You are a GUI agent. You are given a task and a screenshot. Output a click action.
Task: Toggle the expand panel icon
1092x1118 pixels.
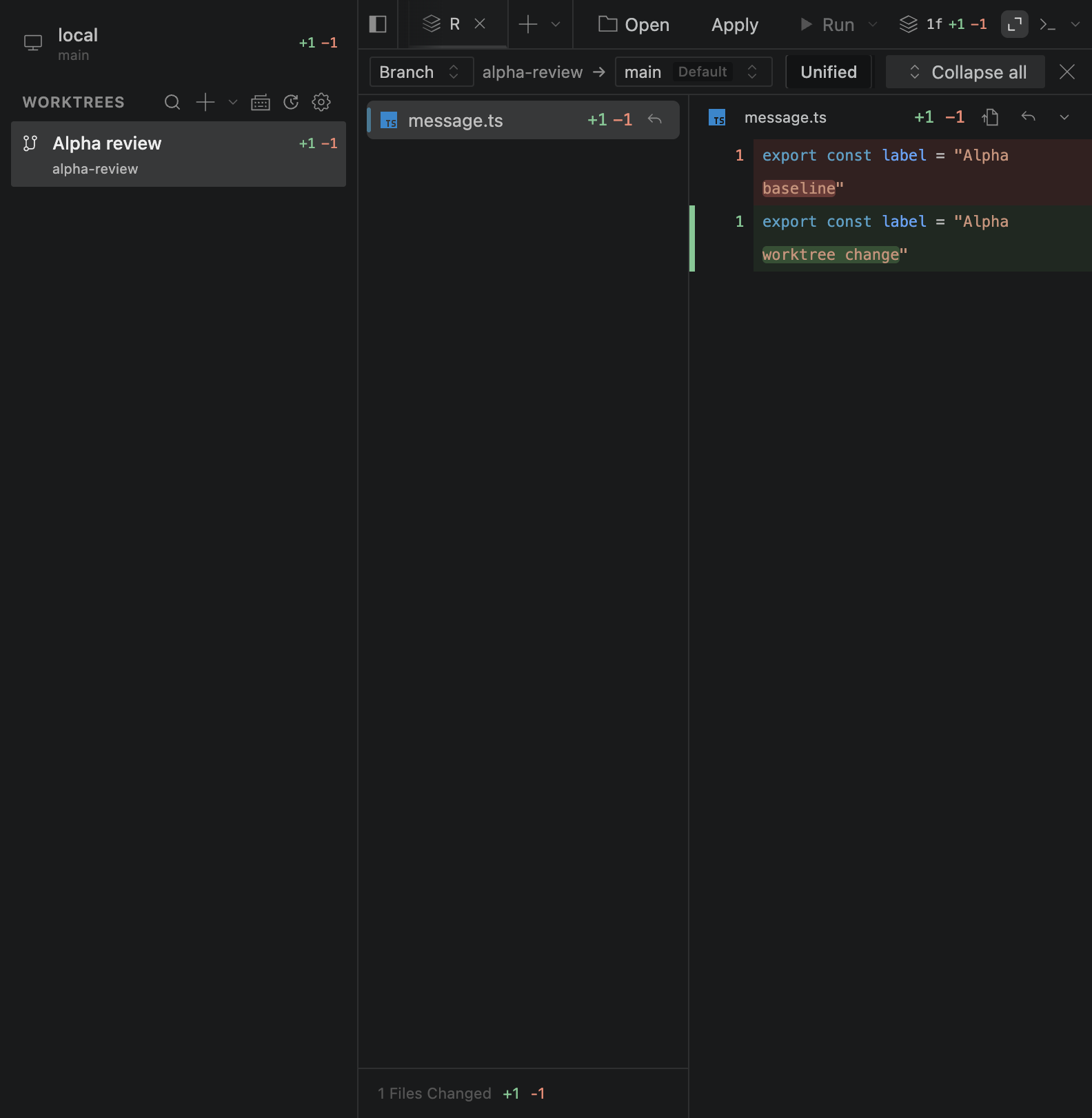point(1015,24)
